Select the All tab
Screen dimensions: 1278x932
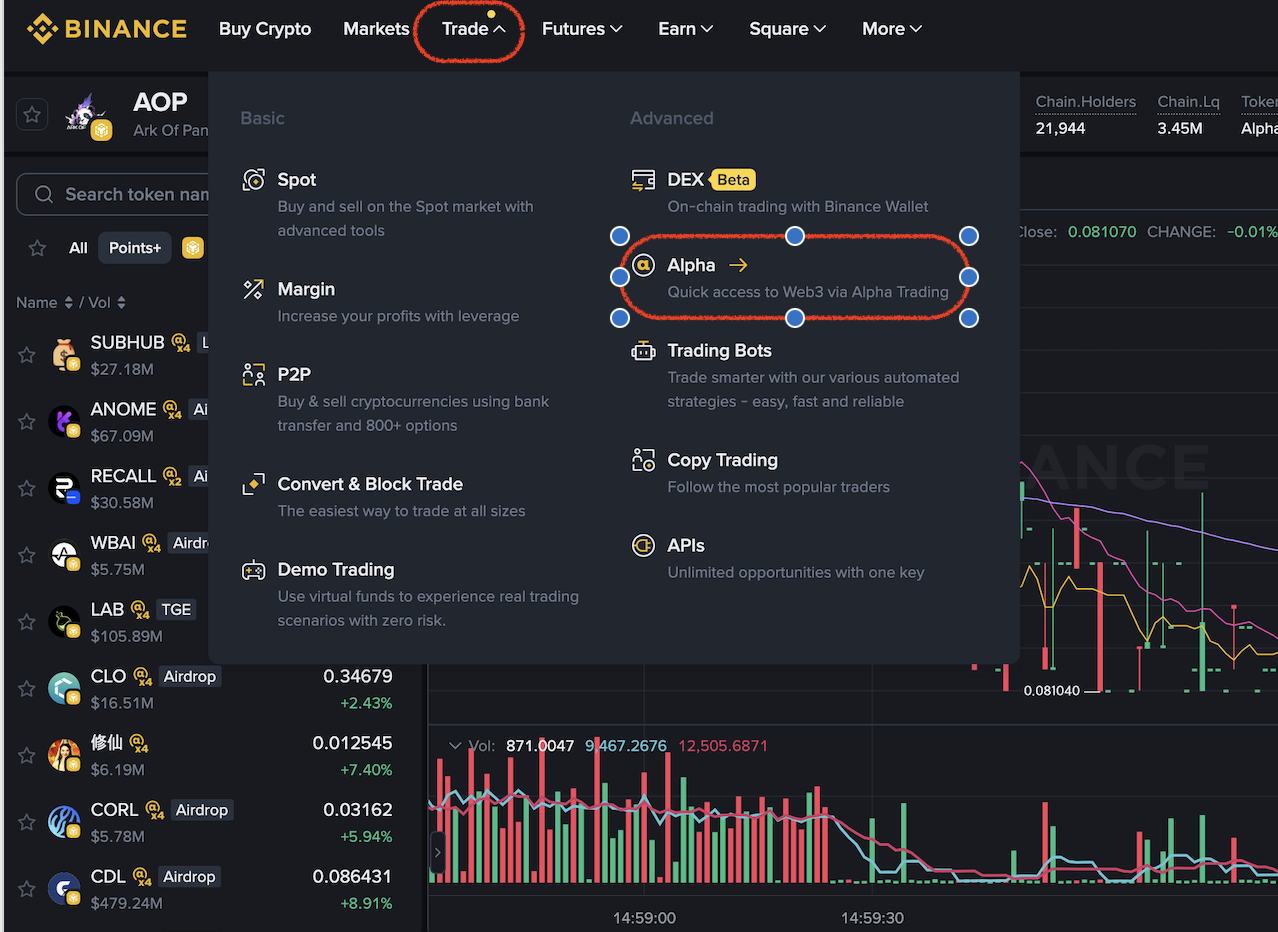click(x=78, y=248)
